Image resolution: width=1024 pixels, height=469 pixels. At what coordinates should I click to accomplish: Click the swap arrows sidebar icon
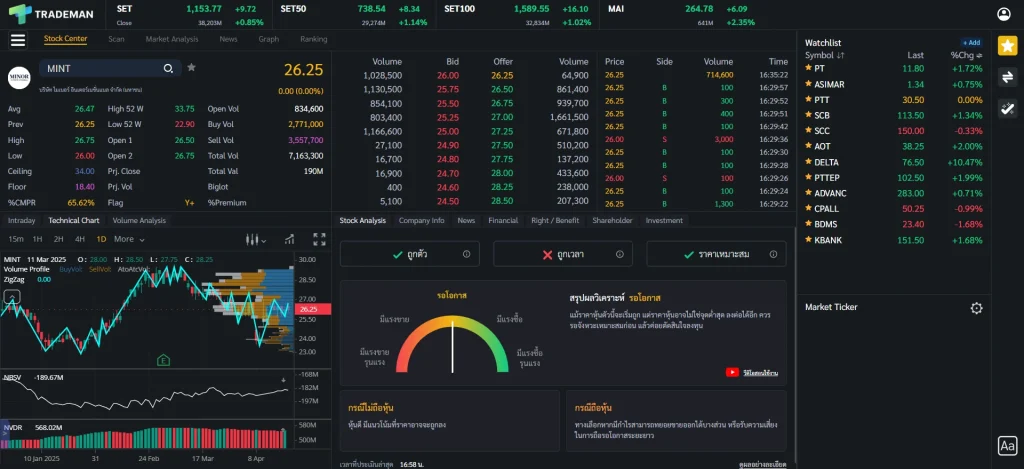[1007, 77]
